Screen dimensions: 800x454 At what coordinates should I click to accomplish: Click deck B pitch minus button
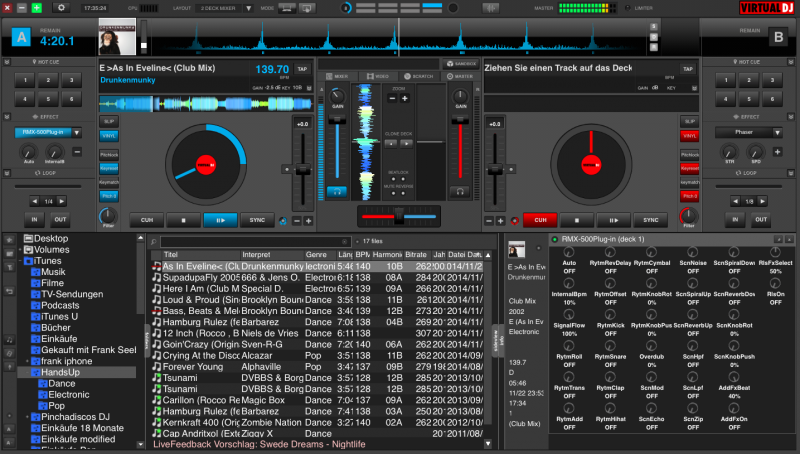click(x=489, y=221)
